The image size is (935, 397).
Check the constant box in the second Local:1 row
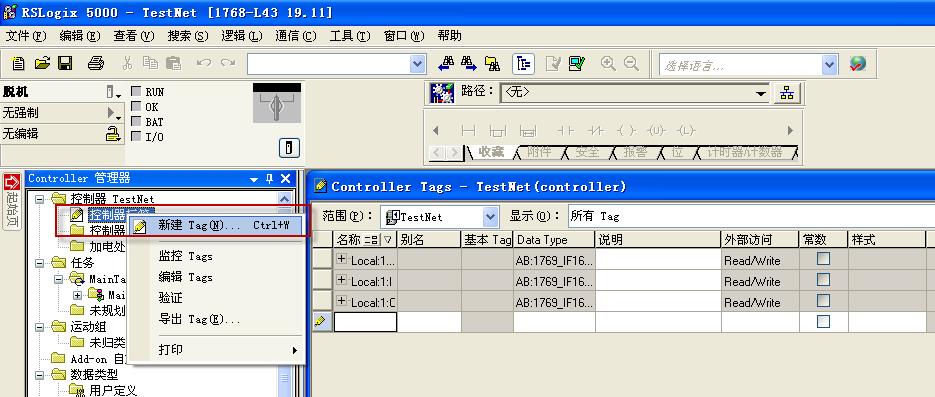(823, 280)
